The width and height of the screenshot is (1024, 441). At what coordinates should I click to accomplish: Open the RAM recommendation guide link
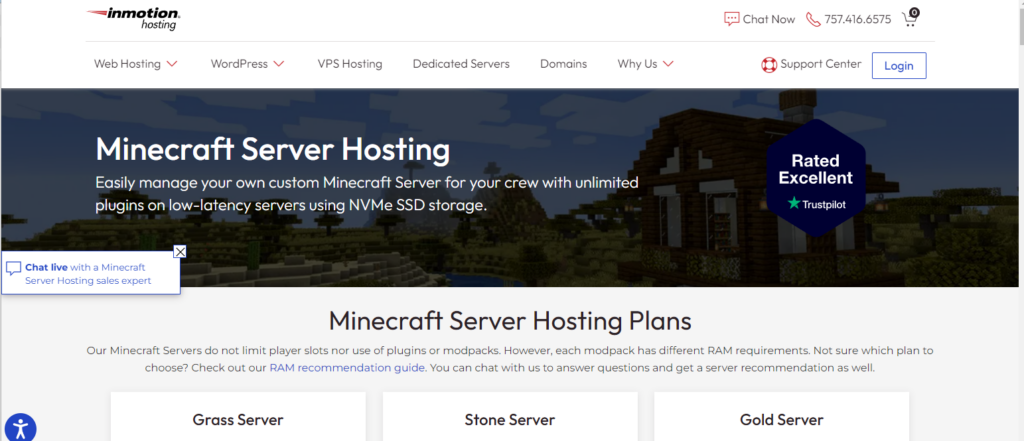pyautogui.click(x=347, y=368)
